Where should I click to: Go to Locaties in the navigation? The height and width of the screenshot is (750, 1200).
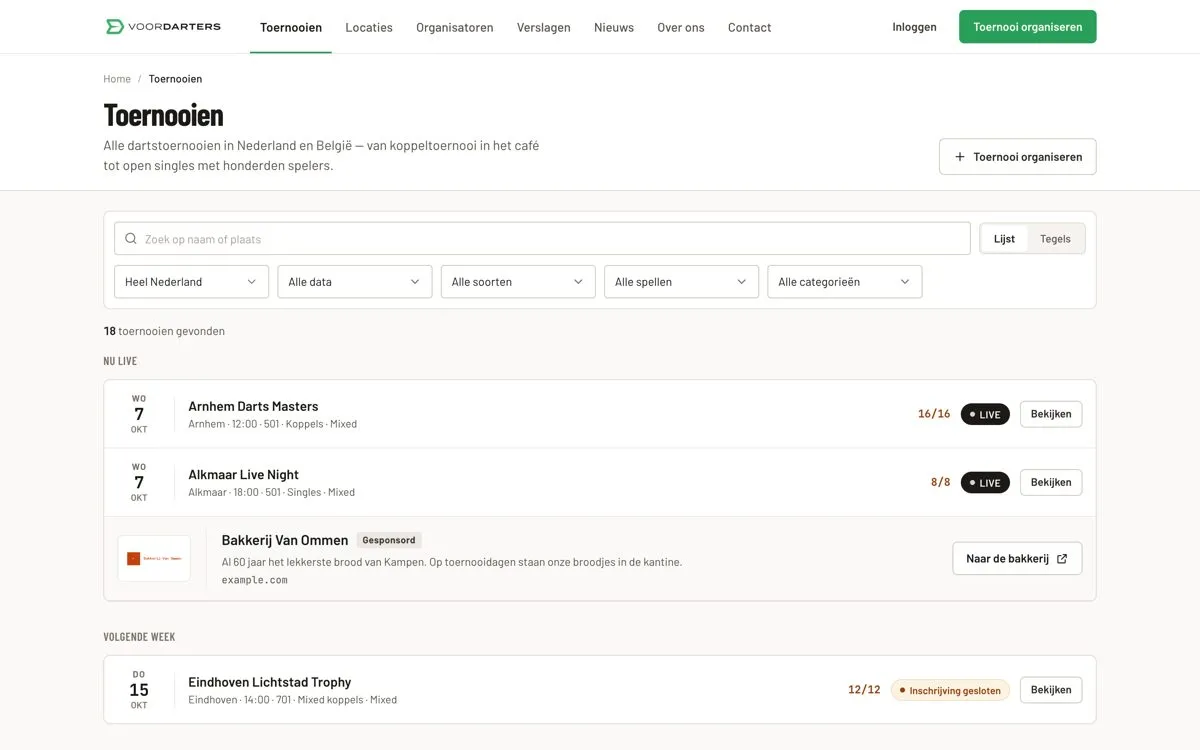pyautogui.click(x=369, y=27)
